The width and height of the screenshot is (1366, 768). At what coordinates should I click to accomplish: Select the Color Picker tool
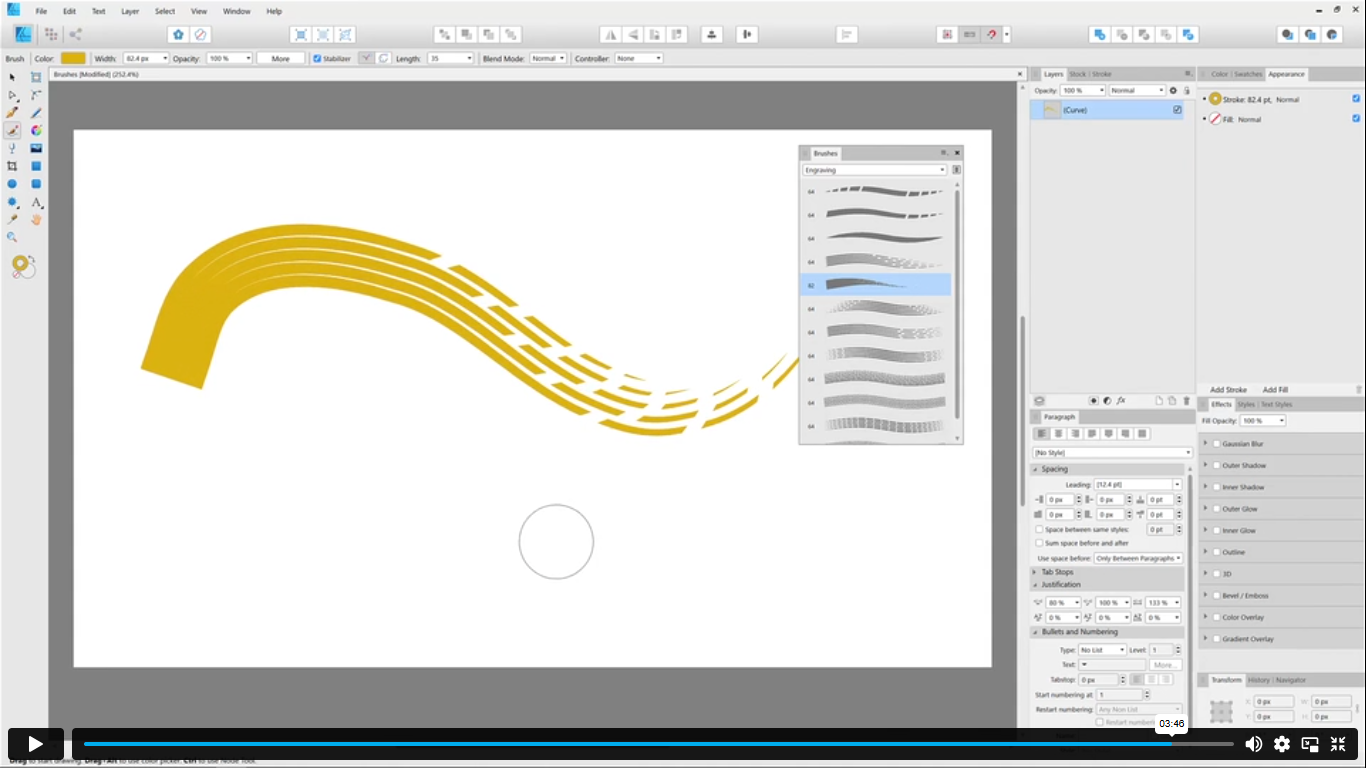(x=12, y=219)
